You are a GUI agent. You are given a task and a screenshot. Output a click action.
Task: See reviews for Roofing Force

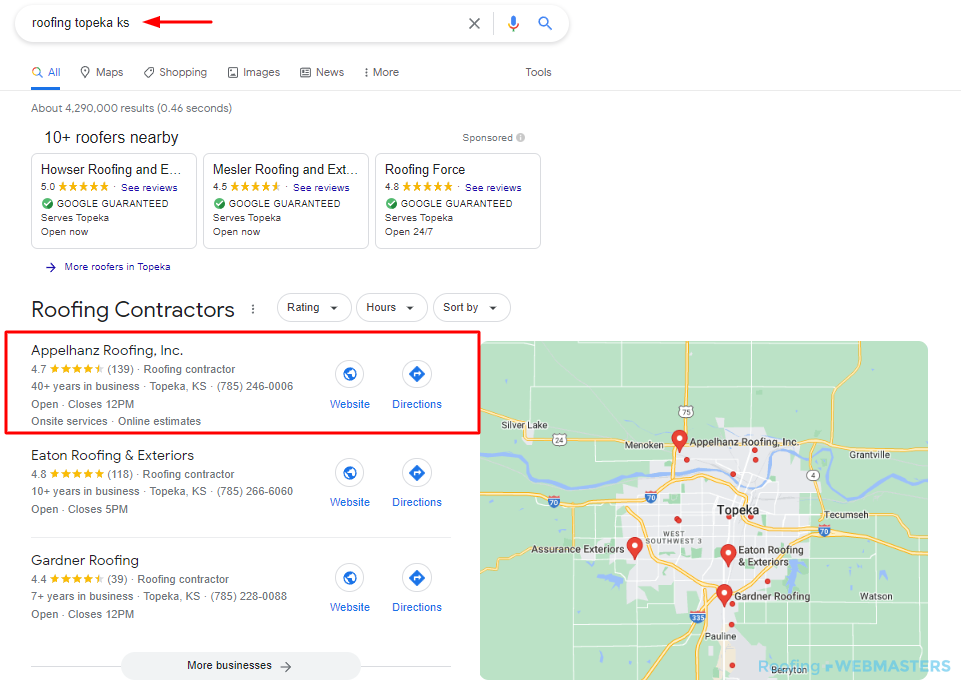pyautogui.click(x=493, y=187)
